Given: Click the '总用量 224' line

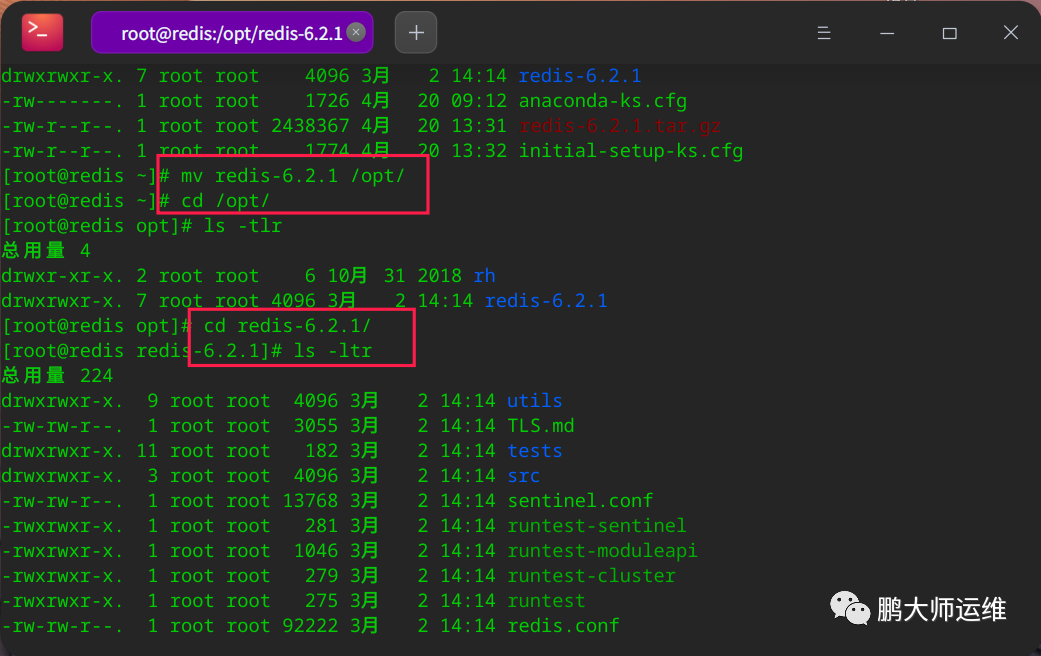Looking at the screenshot, I should pos(57,376).
